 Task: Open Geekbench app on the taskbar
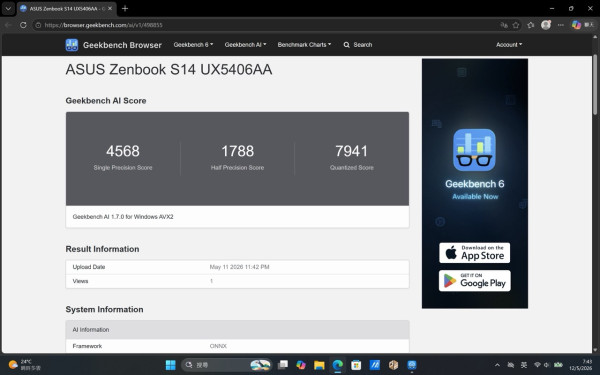point(412,365)
